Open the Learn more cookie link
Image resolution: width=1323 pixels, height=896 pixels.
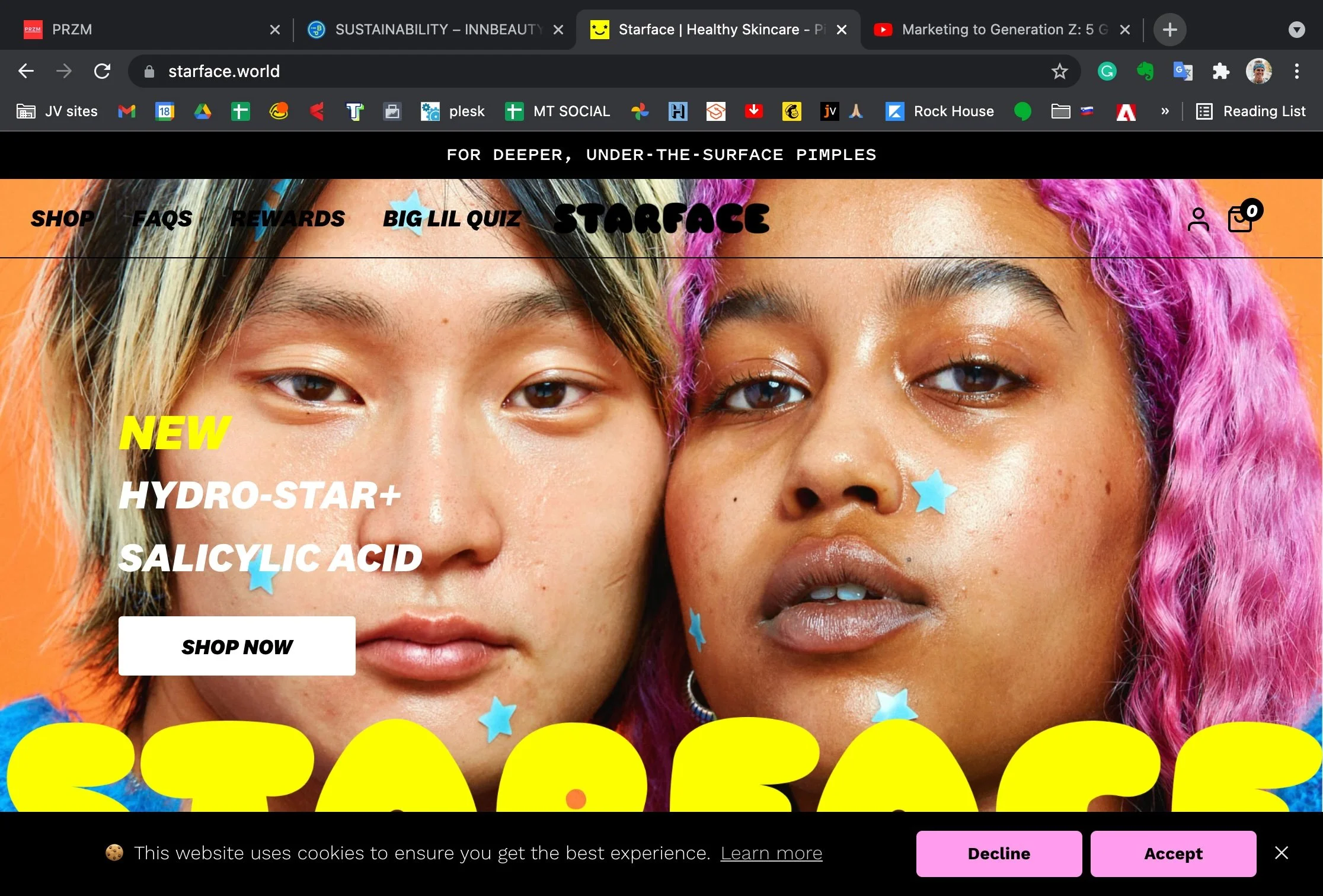[x=771, y=853]
